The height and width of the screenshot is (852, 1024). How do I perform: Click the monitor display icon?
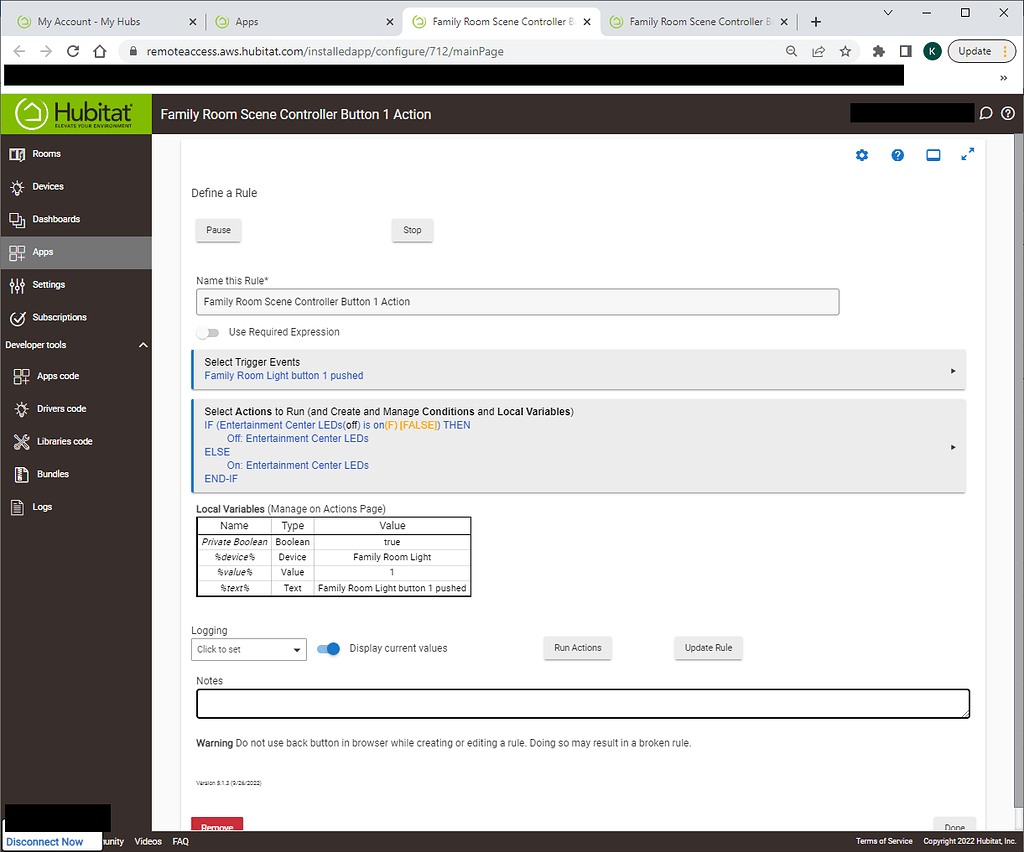(x=932, y=155)
